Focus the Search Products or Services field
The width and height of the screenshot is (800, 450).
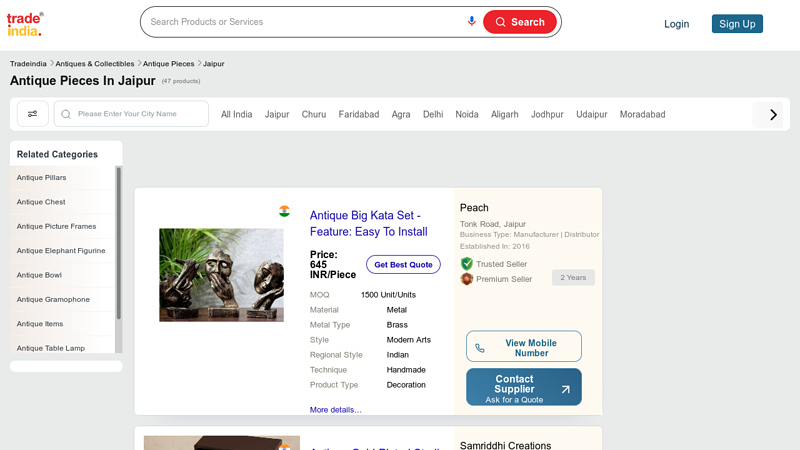(306, 22)
